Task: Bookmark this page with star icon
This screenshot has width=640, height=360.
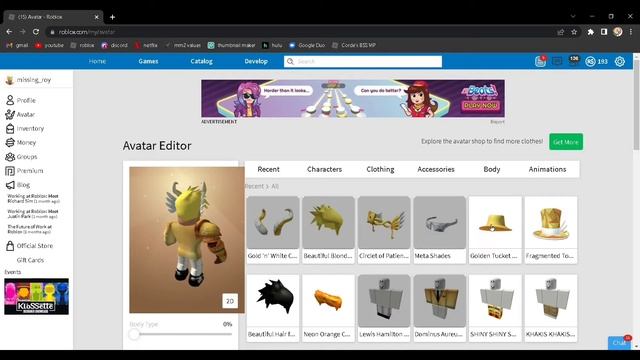Action: coord(574,32)
